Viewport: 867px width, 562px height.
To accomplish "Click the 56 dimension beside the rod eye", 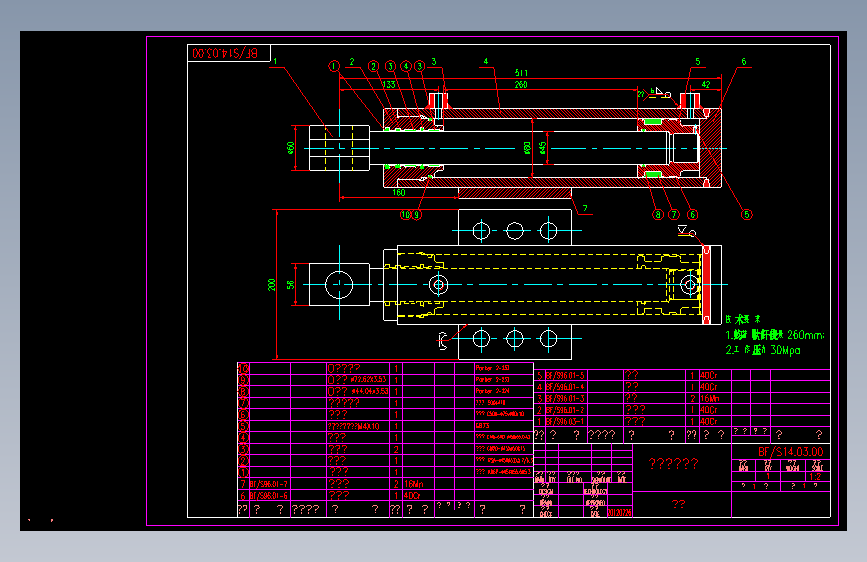I will pyautogui.click(x=290, y=284).
